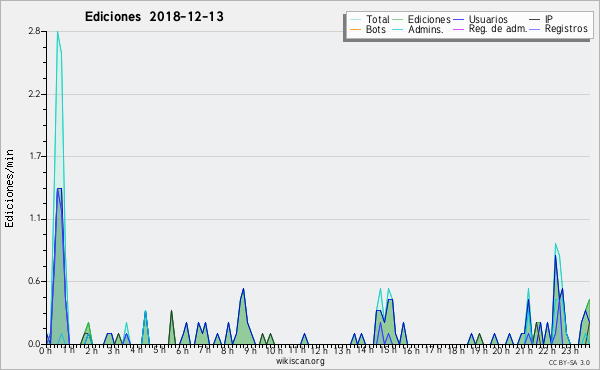The height and width of the screenshot is (370, 600).
Task: Click the 'IP' legend label
Action: 549,19
